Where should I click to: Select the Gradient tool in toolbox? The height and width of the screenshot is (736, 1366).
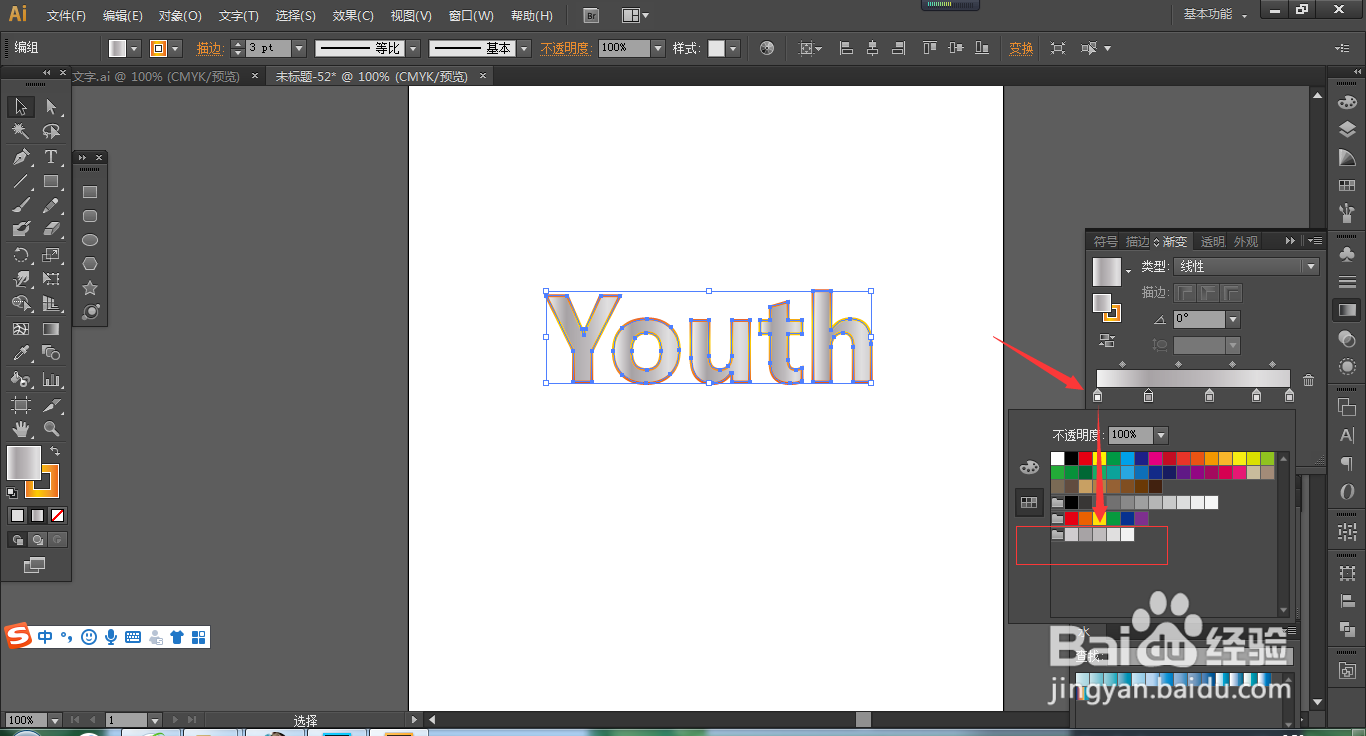(x=51, y=329)
